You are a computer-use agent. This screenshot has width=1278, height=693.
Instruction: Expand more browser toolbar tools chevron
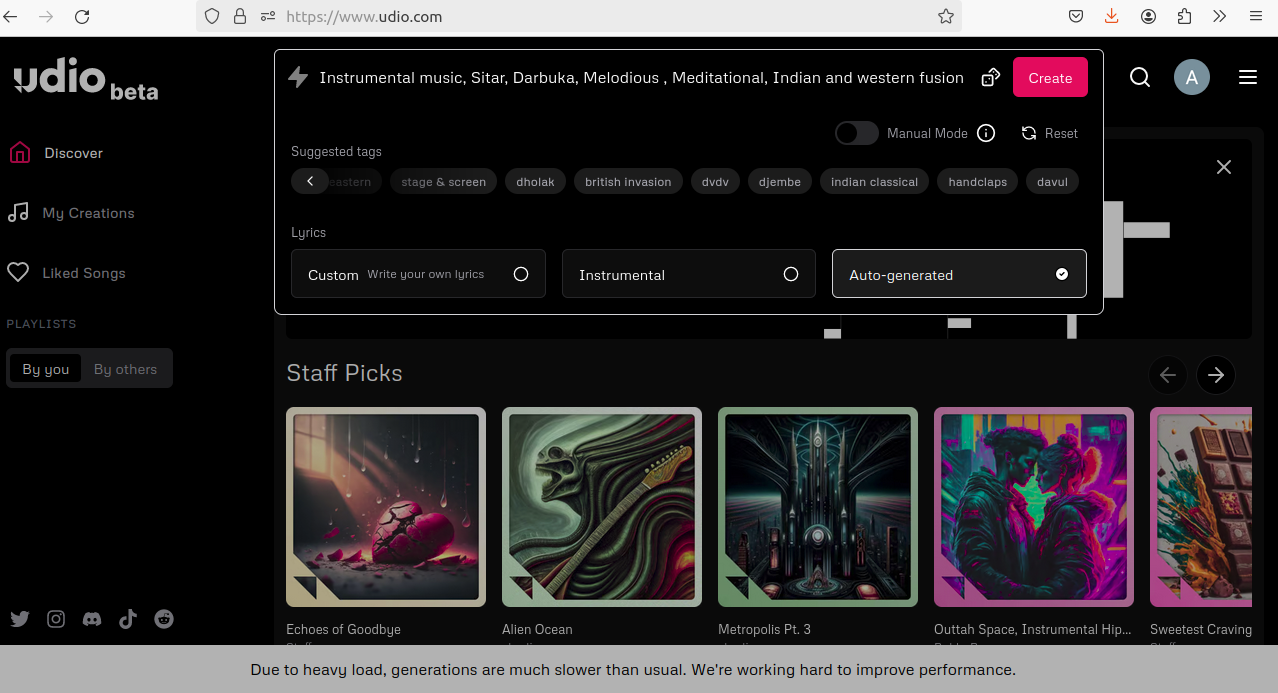[x=1220, y=16]
